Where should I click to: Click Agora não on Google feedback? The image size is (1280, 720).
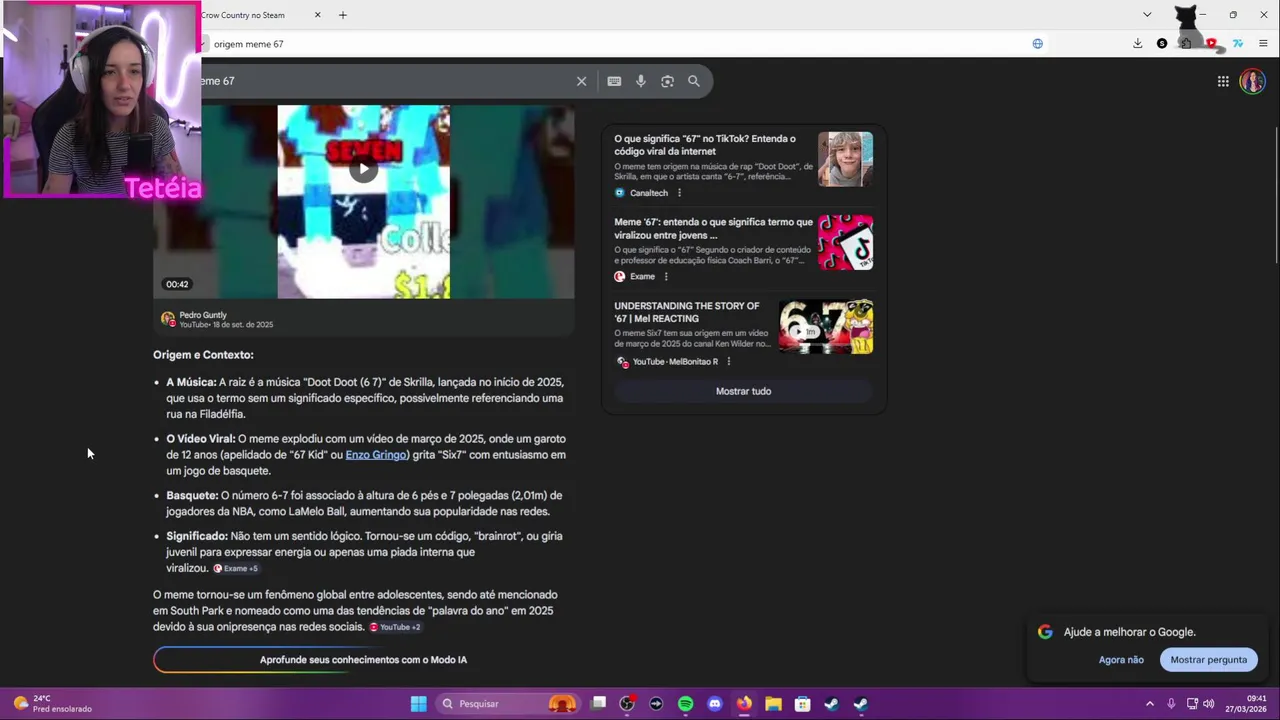pyautogui.click(x=1121, y=660)
